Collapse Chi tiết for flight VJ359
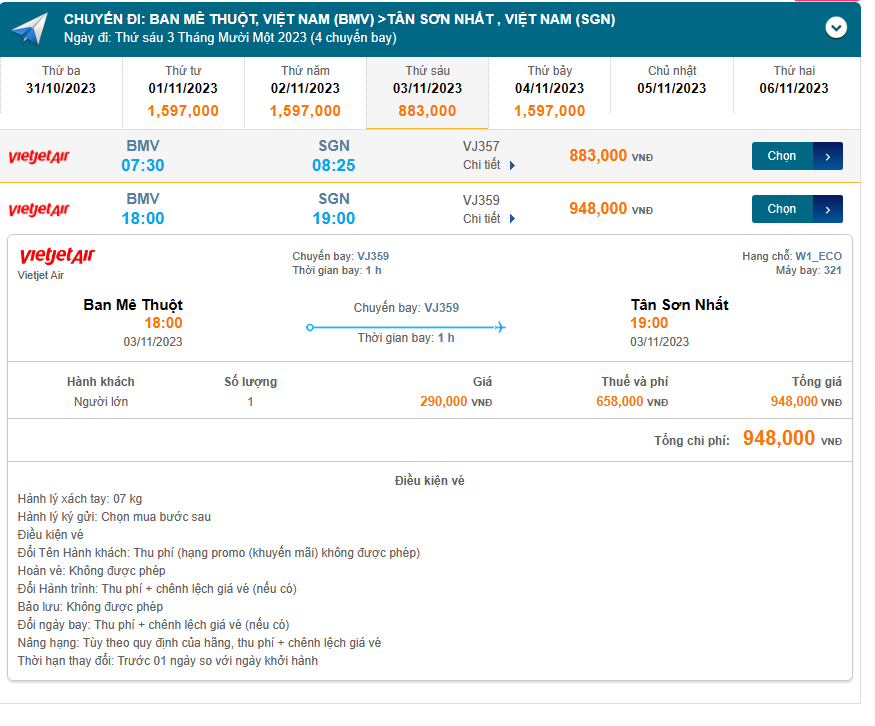 (489, 218)
